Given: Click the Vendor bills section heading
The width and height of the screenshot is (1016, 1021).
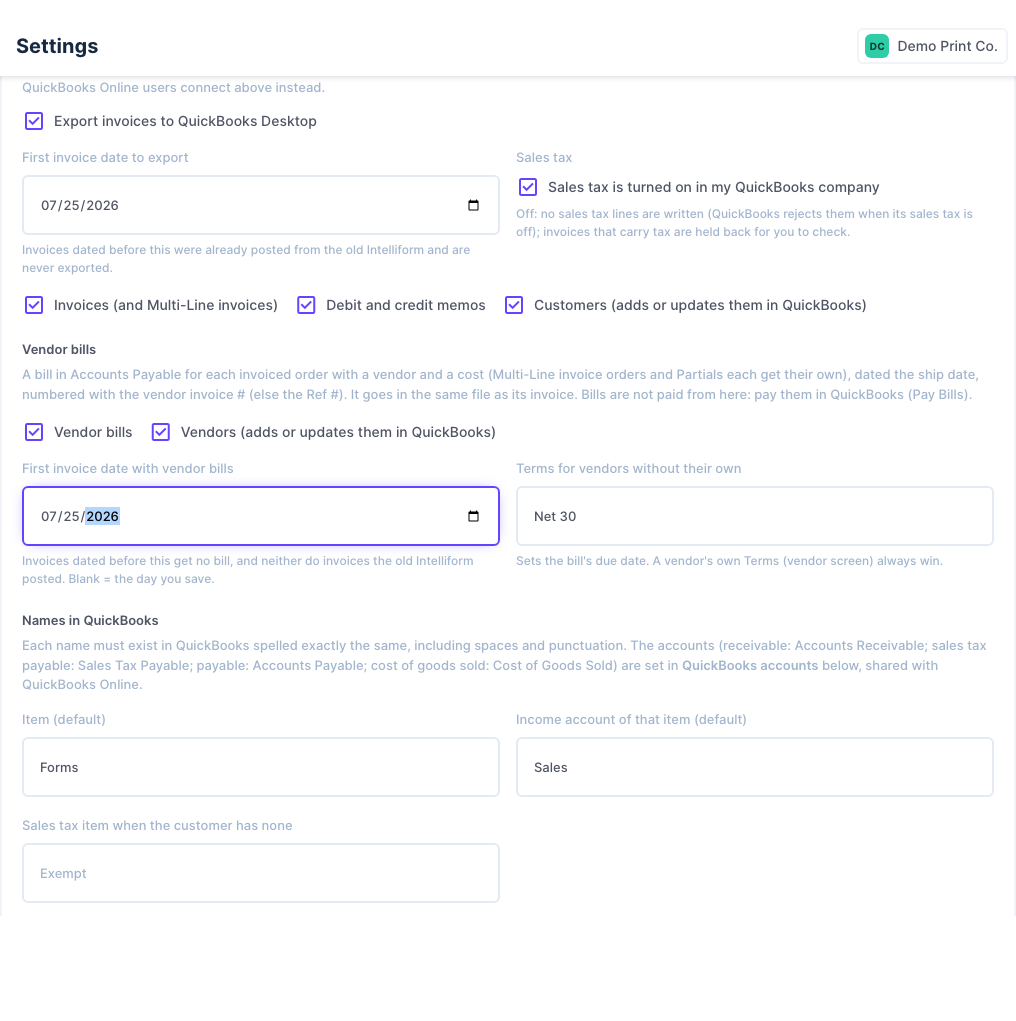Looking at the screenshot, I should (59, 350).
